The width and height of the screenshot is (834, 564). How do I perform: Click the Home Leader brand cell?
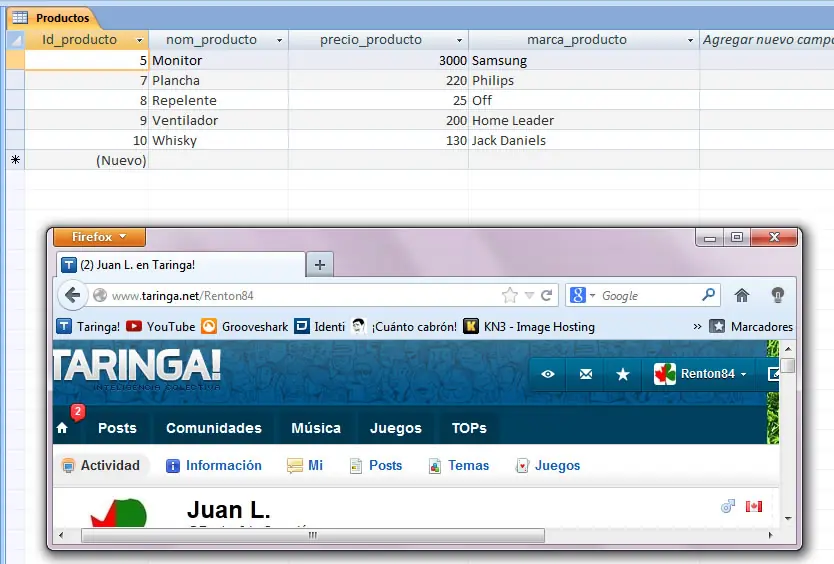584,120
